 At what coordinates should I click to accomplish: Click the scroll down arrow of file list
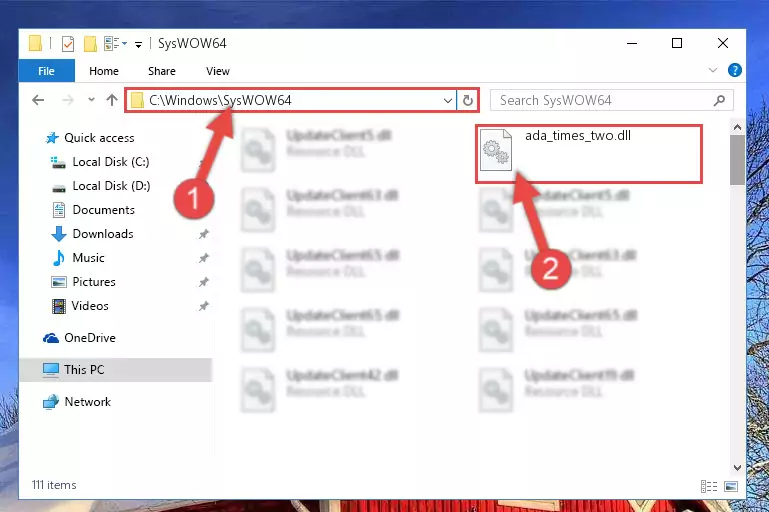pyautogui.click(x=737, y=468)
